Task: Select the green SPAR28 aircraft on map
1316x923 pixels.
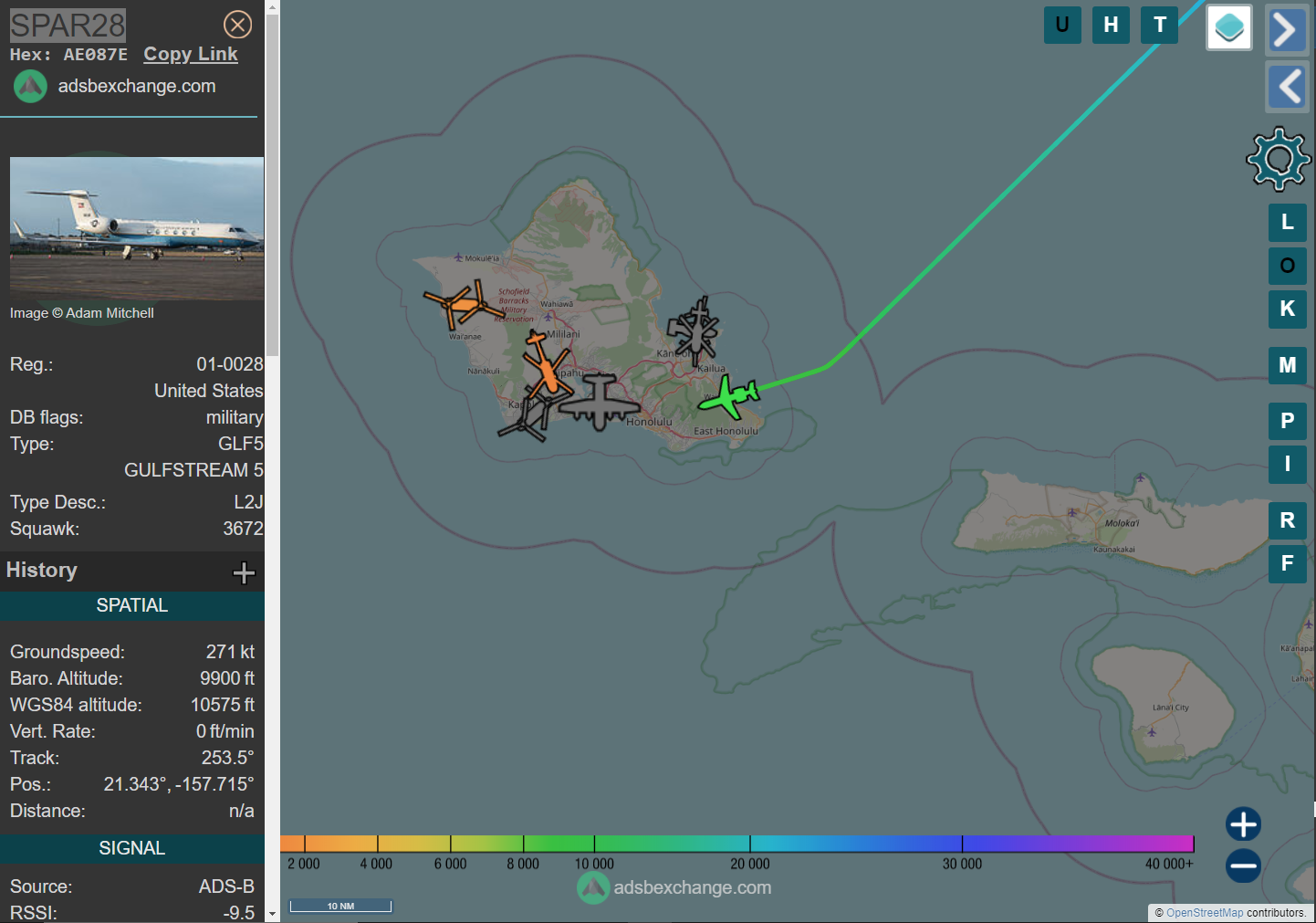Action: (728, 397)
